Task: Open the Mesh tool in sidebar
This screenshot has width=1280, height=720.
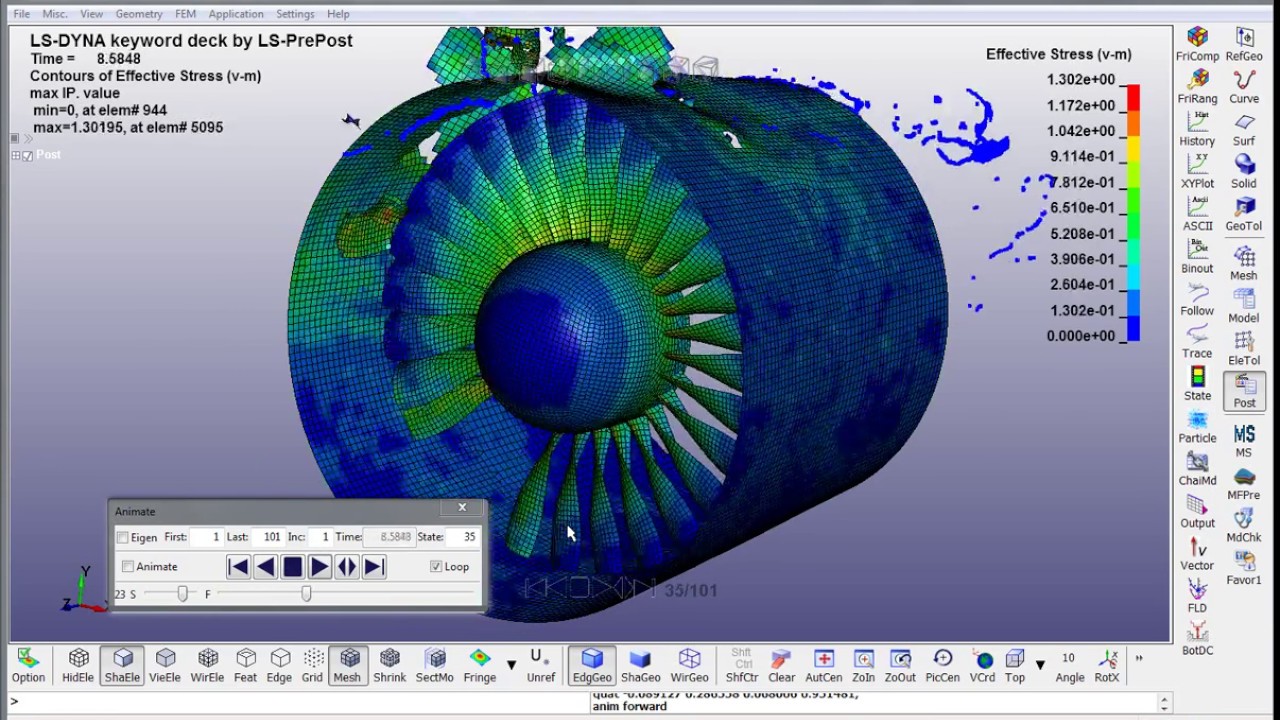Action: 1244,264
